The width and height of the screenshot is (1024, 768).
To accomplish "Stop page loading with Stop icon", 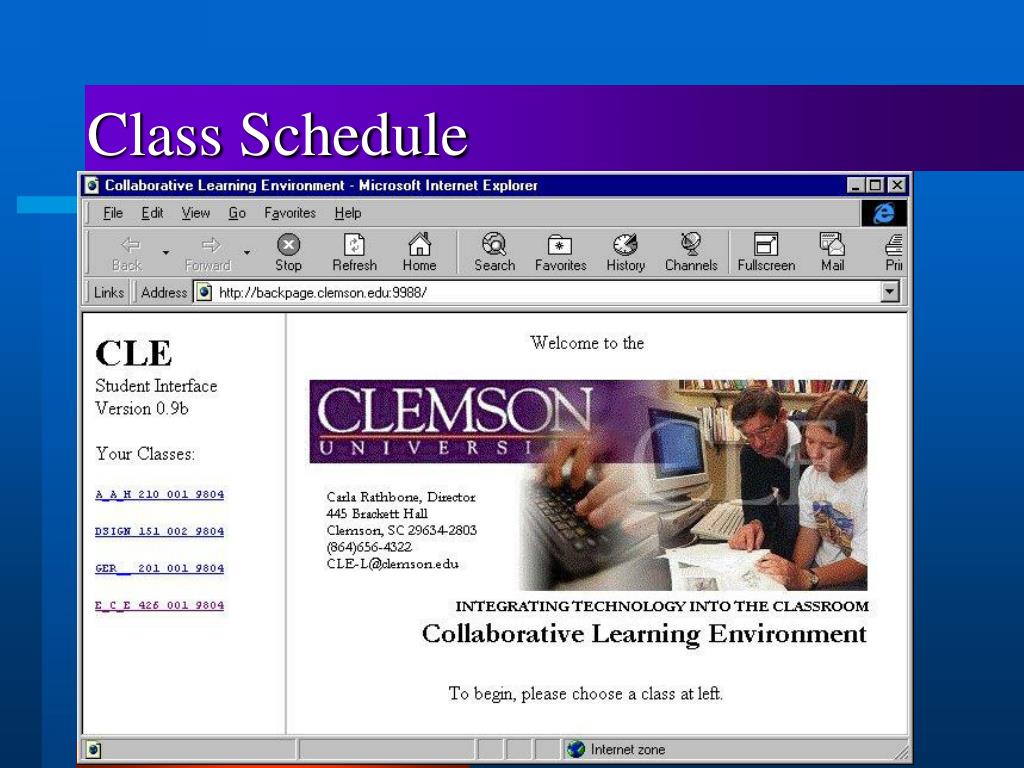I will click(x=288, y=245).
